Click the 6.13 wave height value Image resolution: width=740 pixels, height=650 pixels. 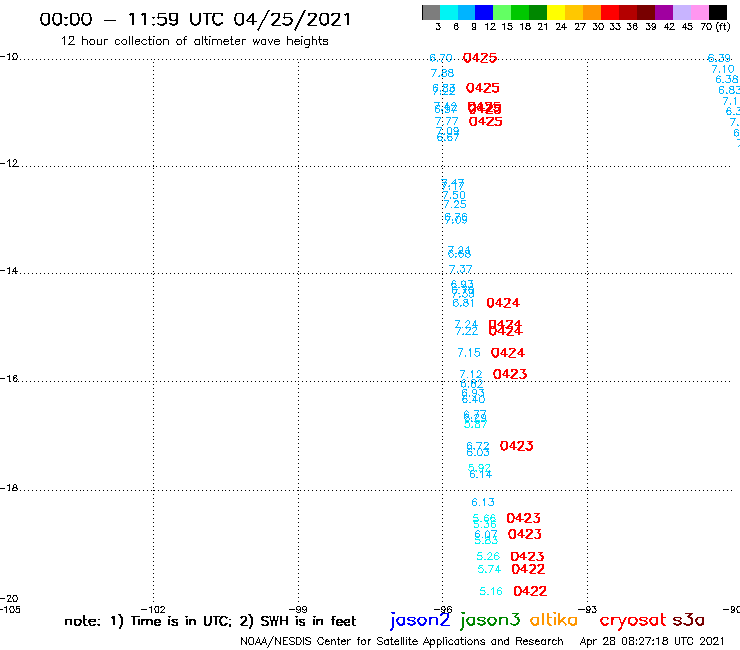click(483, 502)
